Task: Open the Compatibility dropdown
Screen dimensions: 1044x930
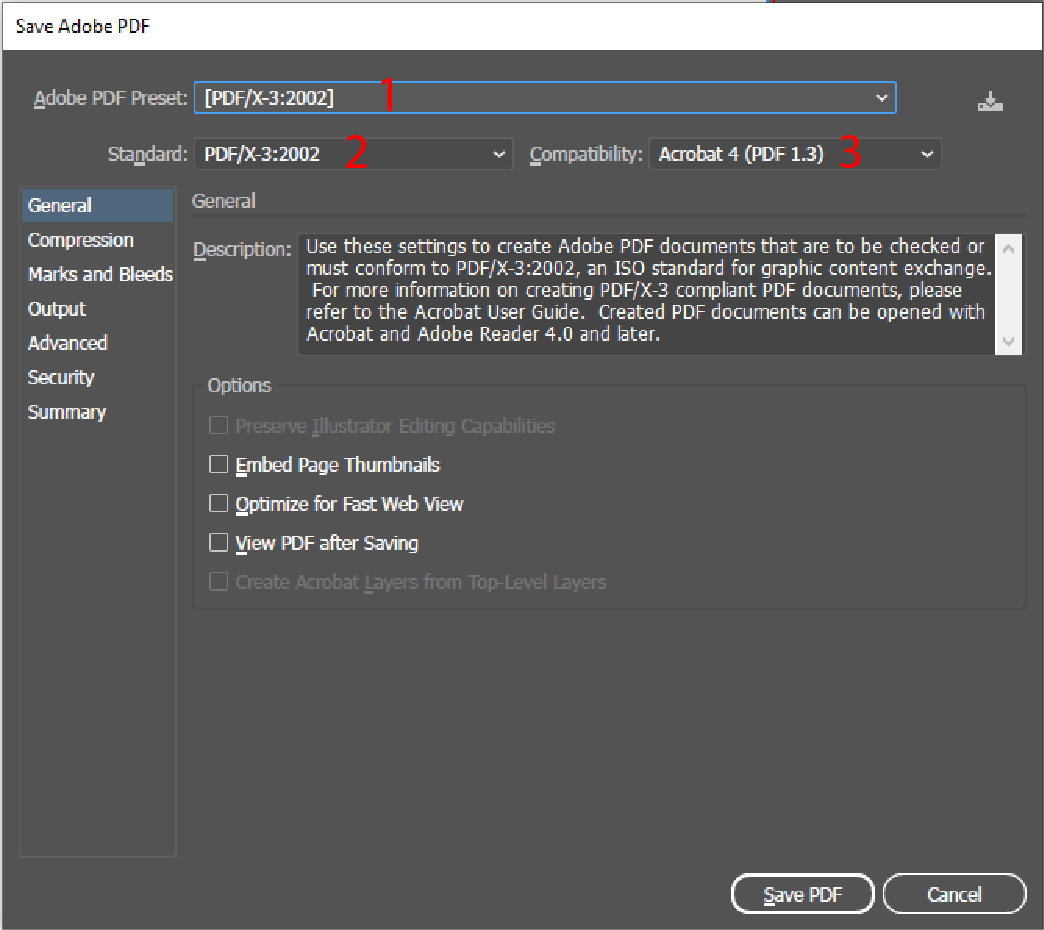Action: tap(794, 154)
